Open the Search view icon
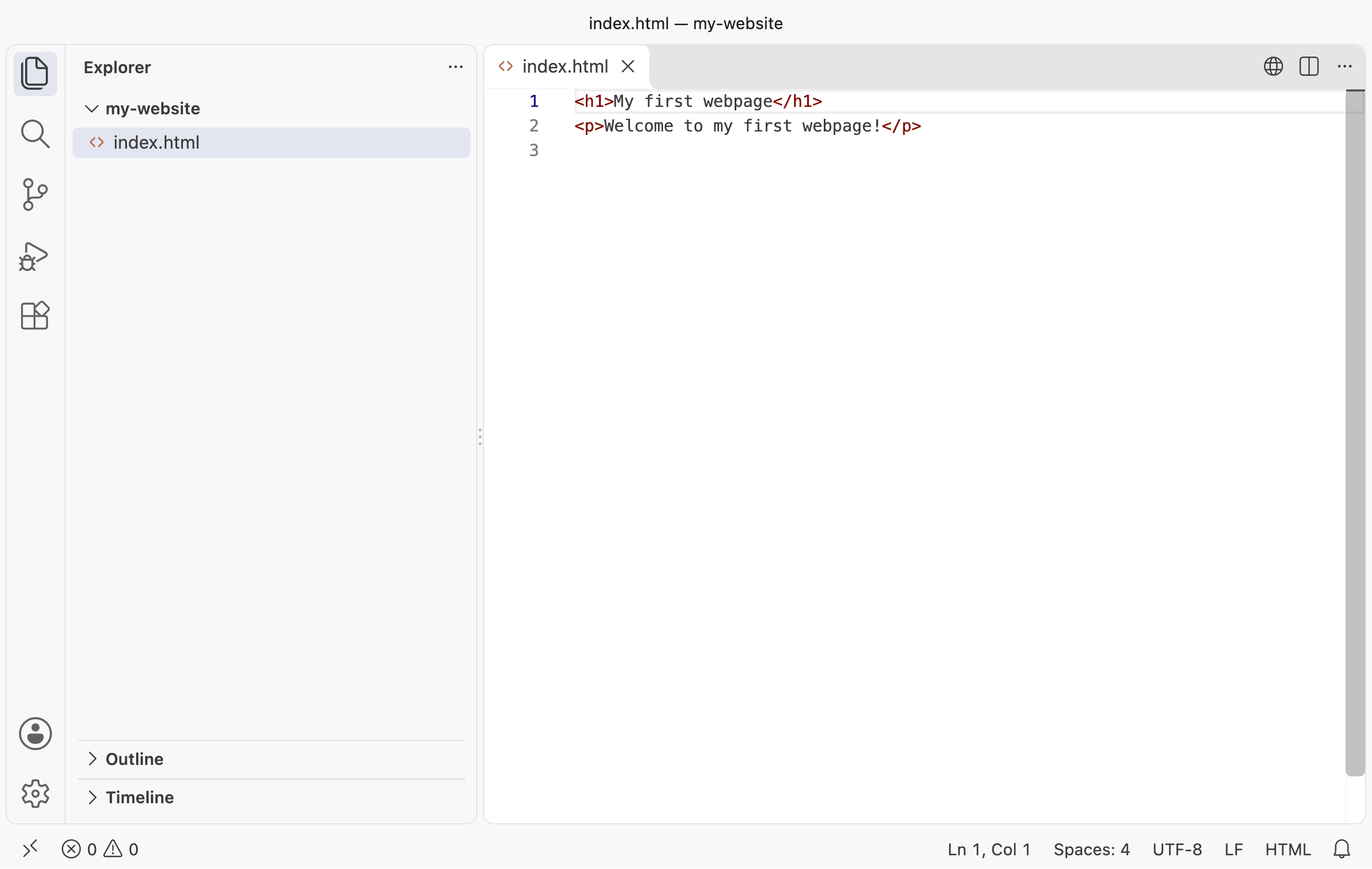The width and height of the screenshot is (1372, 869). click(x=35, y=134)
